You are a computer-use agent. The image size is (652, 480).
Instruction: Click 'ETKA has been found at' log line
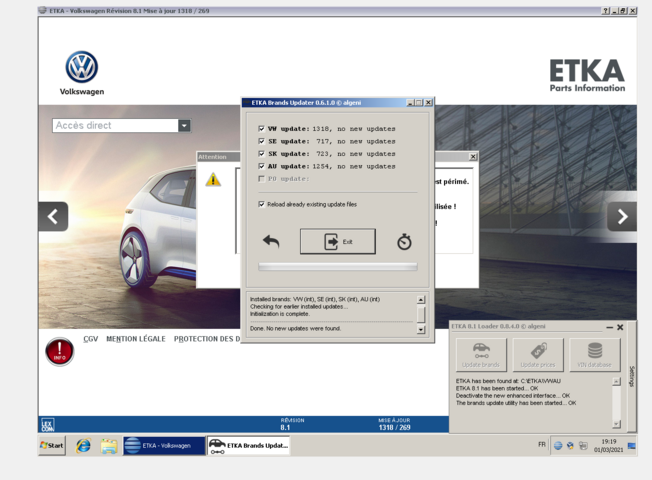point(508,381)
